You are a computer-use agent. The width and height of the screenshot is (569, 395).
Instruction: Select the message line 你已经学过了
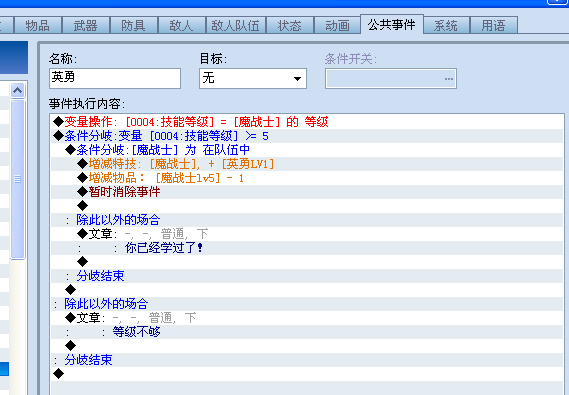coord(307,248)
